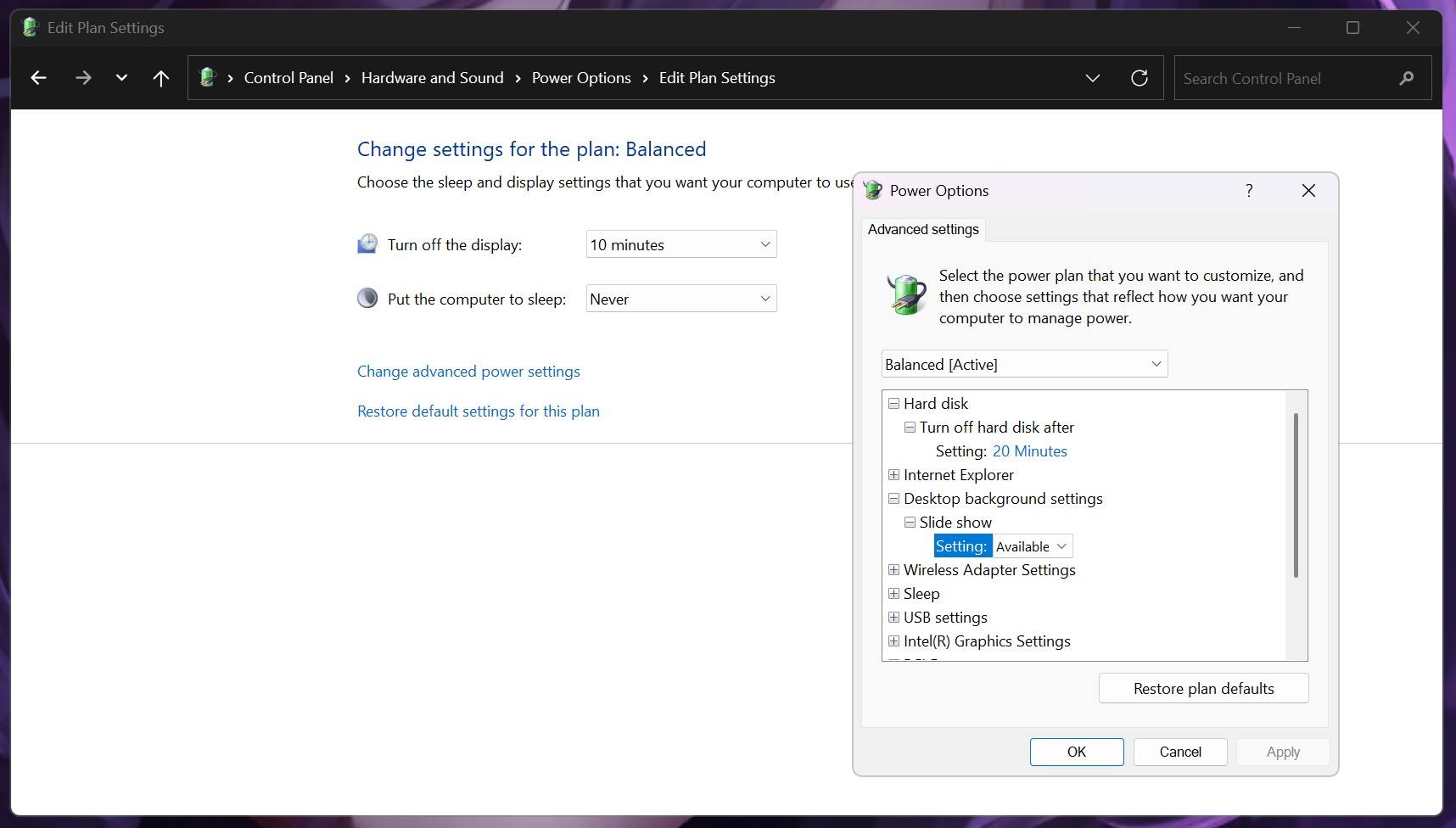The height and width of the screenshot is (828, 1456).
Task: Open the Balanced [Active] plan dropdown
Action: [1024, 364]
